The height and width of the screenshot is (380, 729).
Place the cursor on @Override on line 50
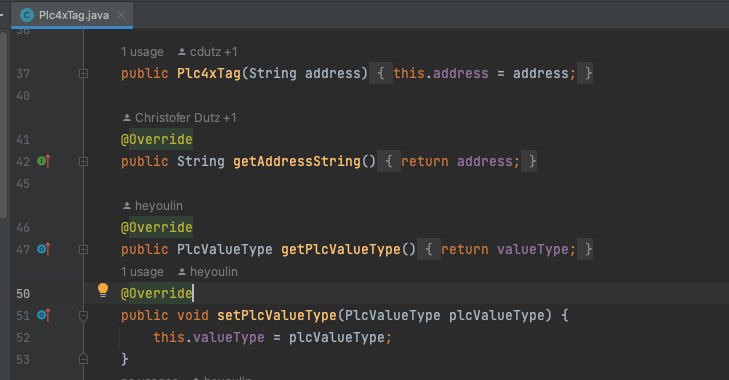tap(157, 293)
